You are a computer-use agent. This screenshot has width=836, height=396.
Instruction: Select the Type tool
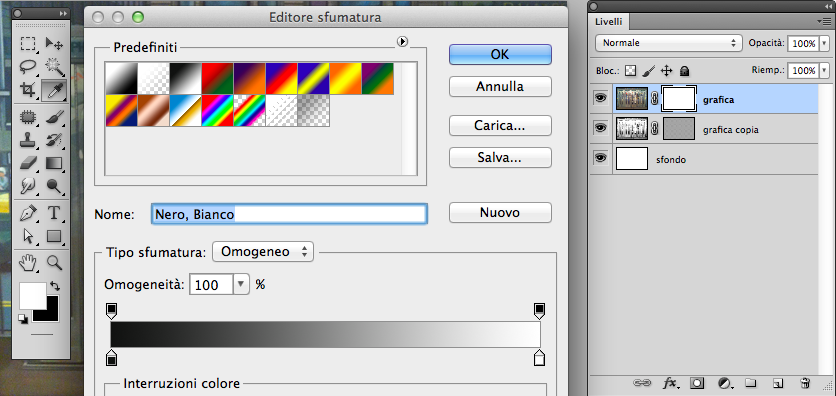[x=54, y=213]
